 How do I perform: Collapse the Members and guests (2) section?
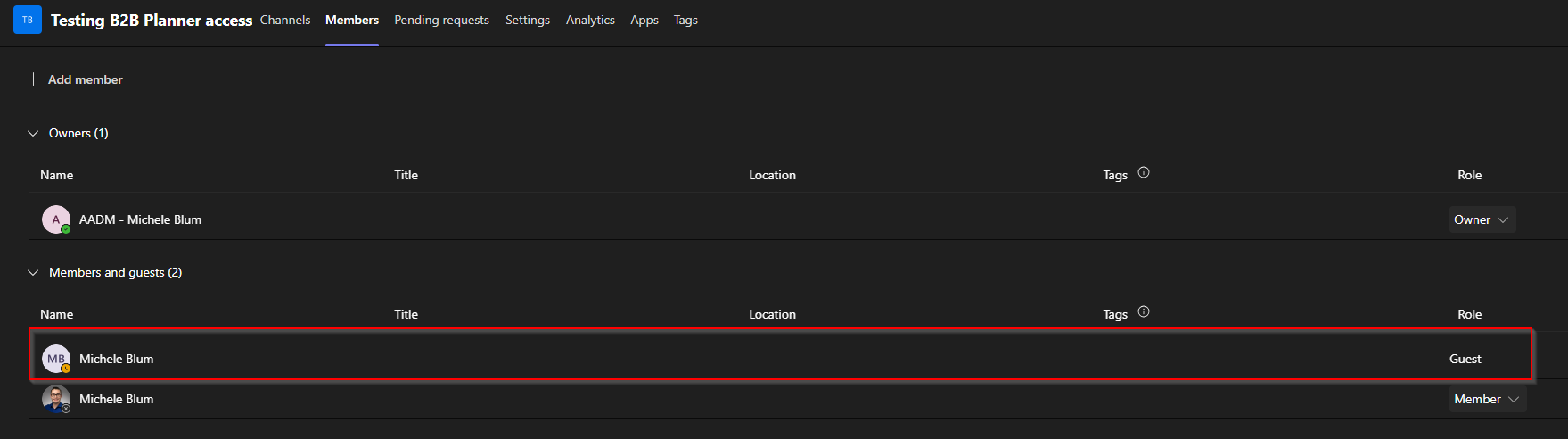click(34, 273)
